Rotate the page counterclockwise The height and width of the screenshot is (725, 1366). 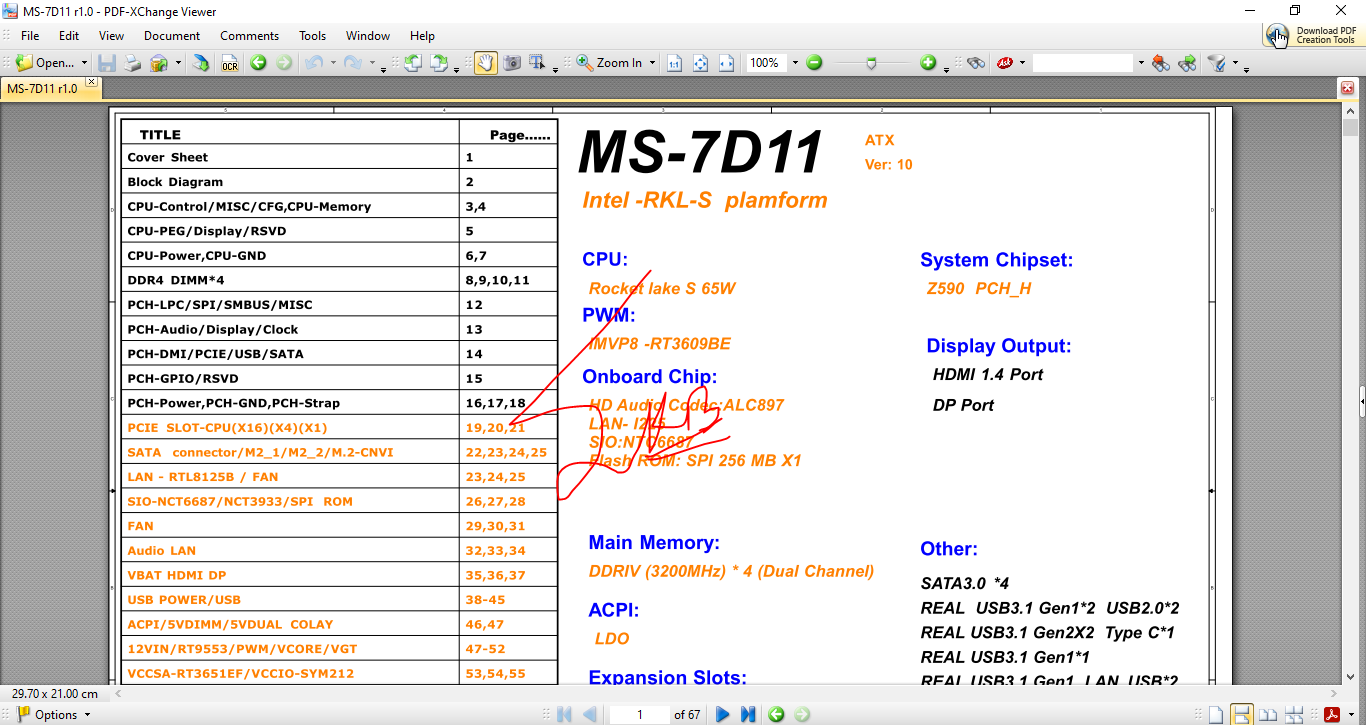pos(414,63)
